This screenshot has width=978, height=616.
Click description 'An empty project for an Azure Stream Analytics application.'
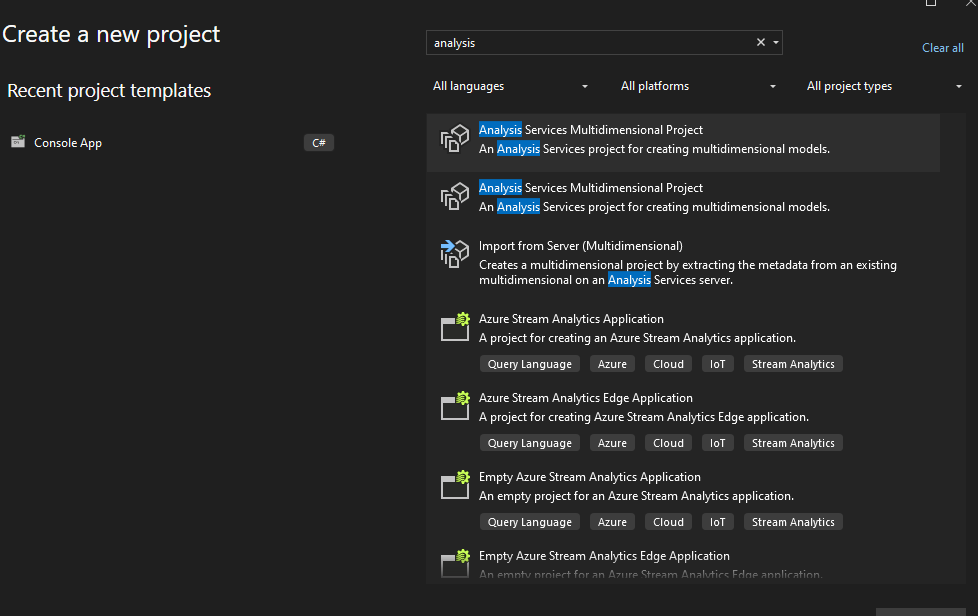tap(636, 496)
